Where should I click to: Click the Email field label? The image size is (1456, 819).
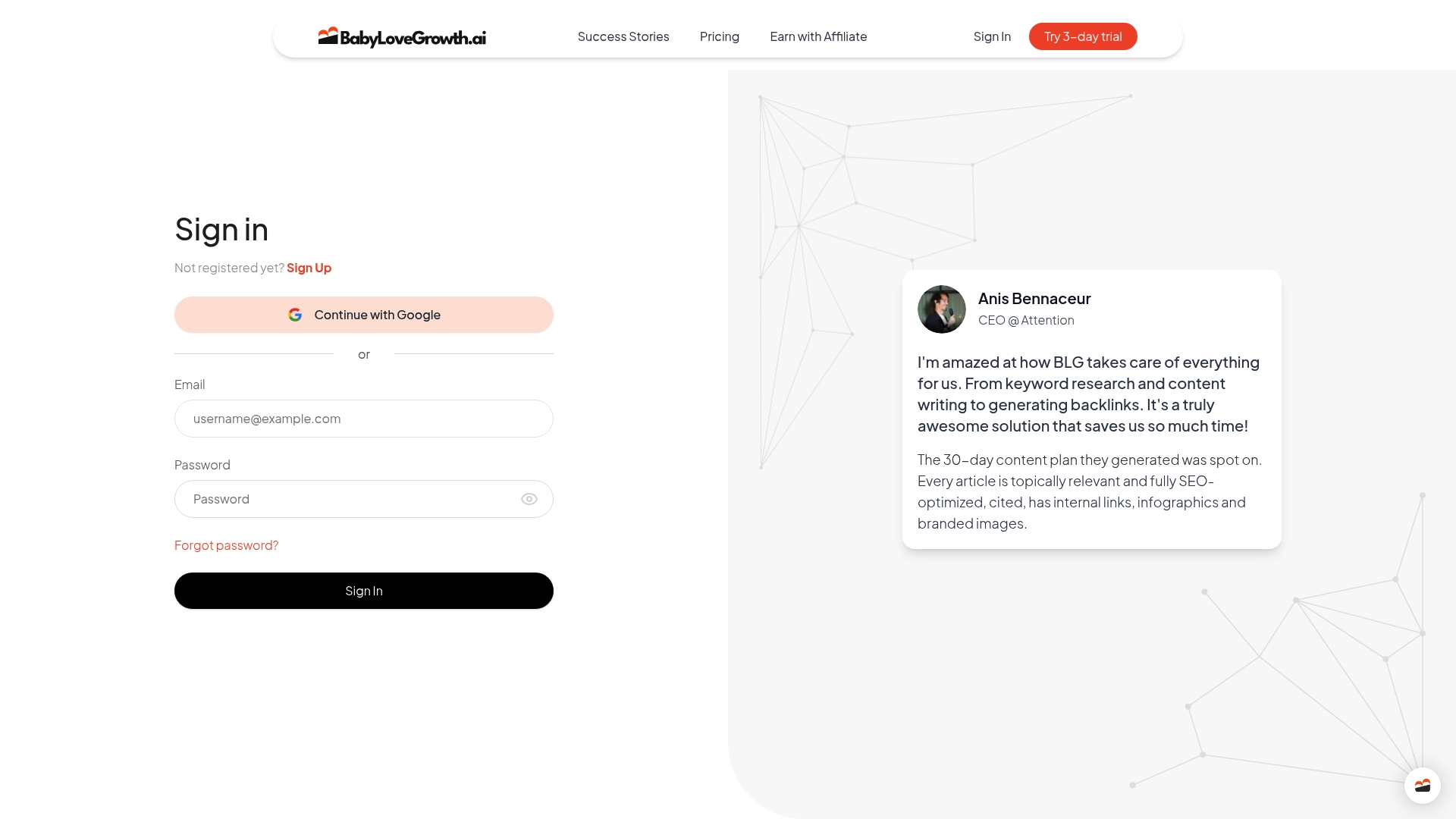click(x=190, y=384)
